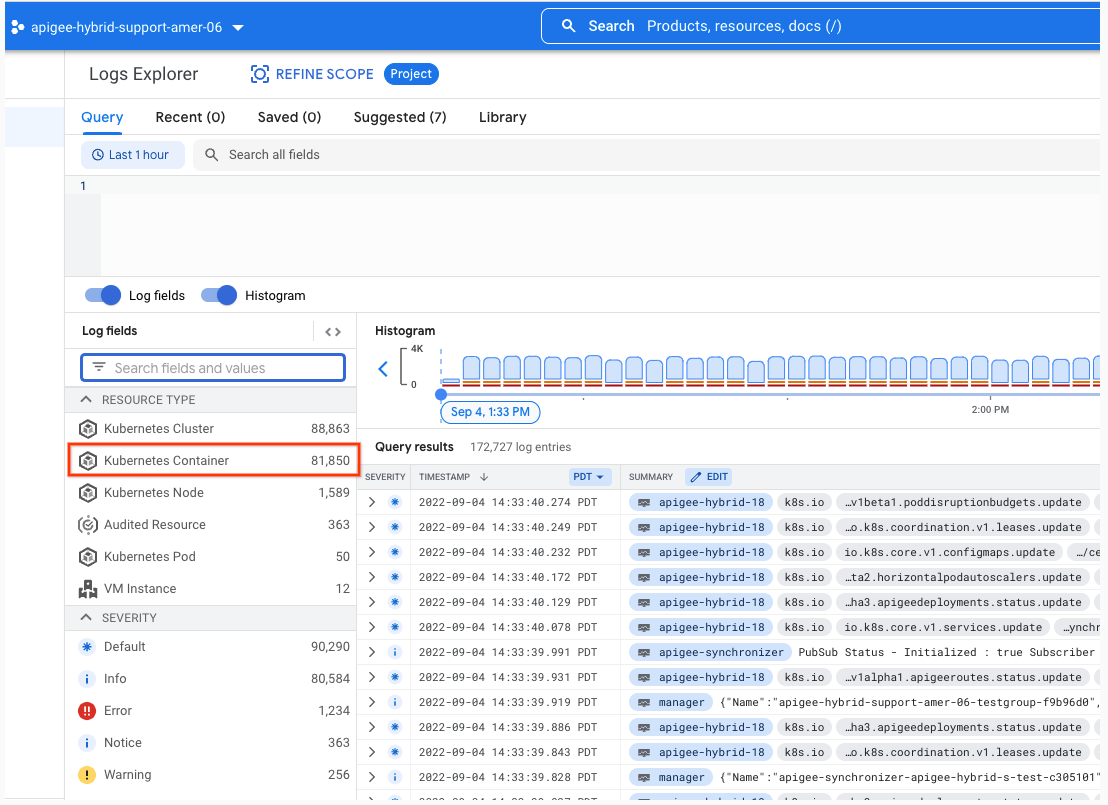This screenshot has width=1108, height=805.
Task: Click the Kubernetes Cluster resource icon
Action: click(88, 429)
